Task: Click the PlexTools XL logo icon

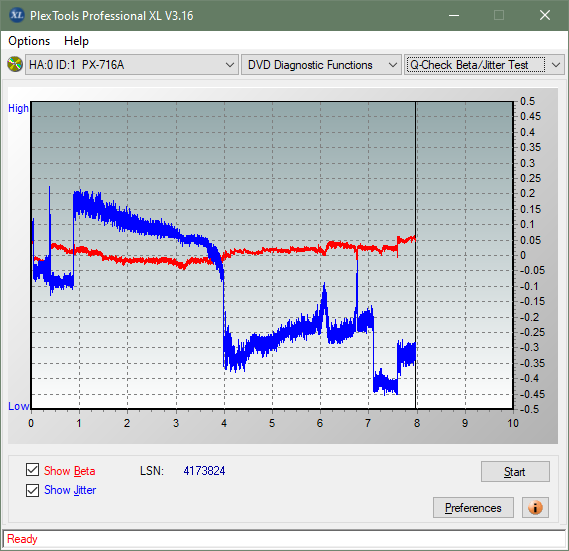Action: pyautogui.click(x=16, y=15)
